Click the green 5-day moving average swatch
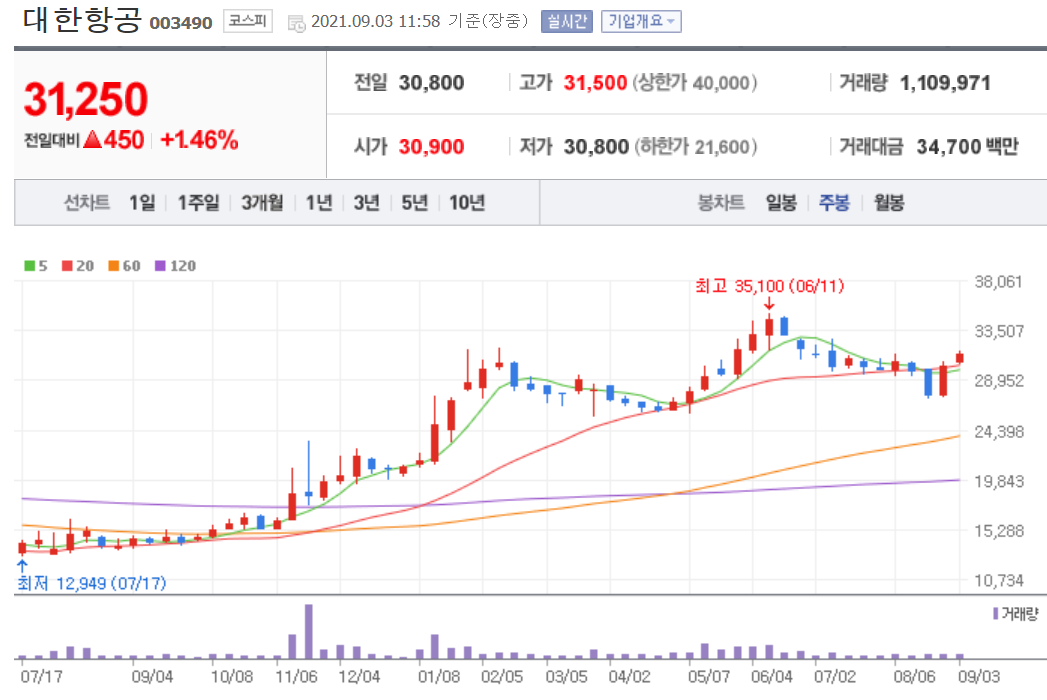The image size is (1047, 700). coord(29,266)
